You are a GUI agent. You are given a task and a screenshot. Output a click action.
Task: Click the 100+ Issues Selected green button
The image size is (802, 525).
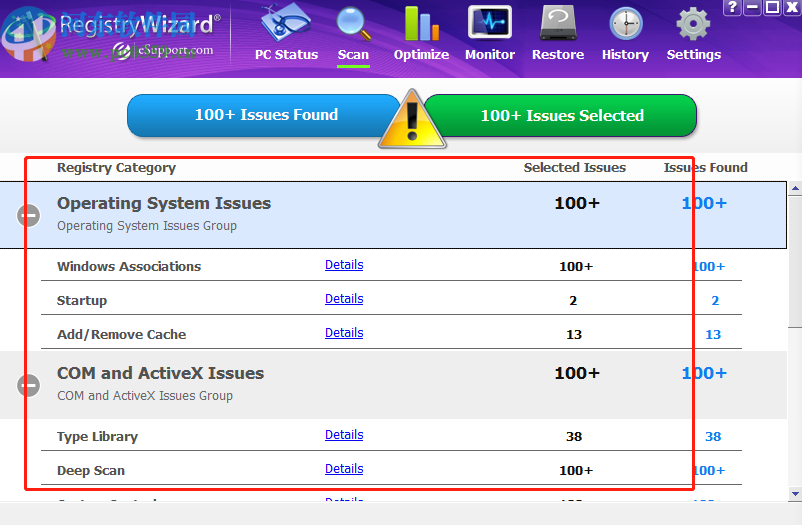(561, 116)
